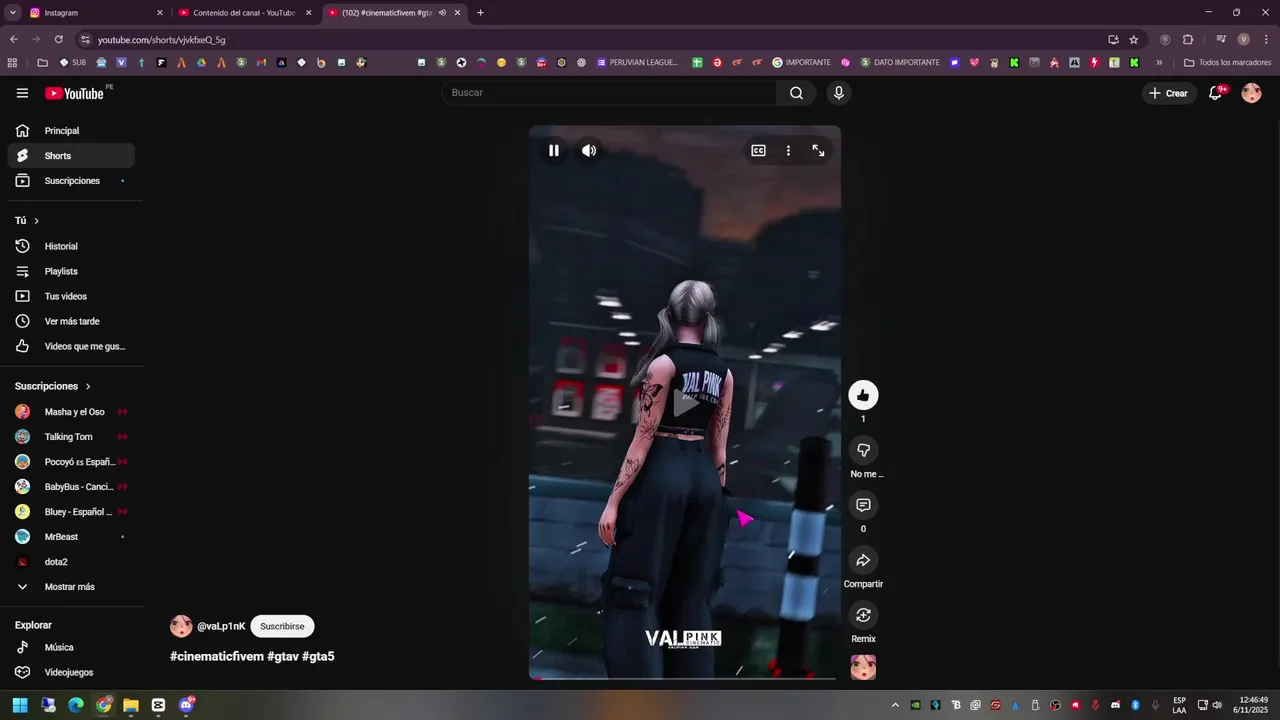Open the taskbar clock and date
The width and height of the screenshot is (1280, 720).
[1253, 705]
